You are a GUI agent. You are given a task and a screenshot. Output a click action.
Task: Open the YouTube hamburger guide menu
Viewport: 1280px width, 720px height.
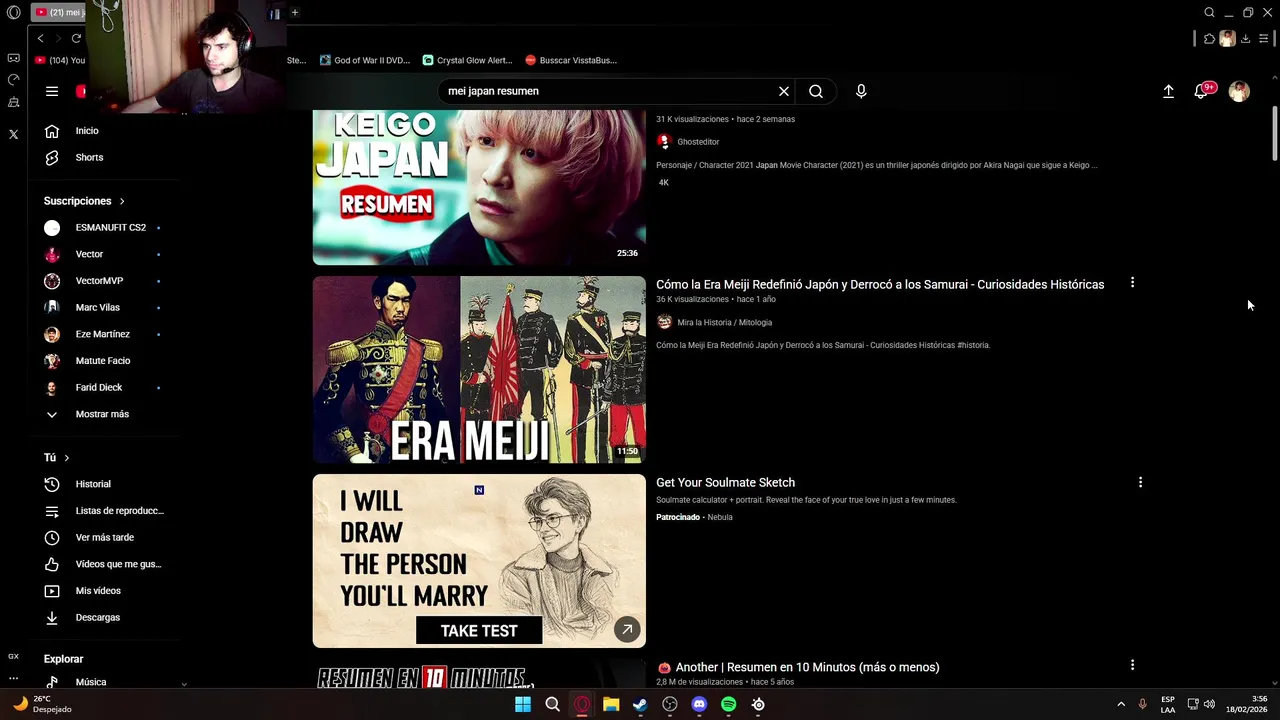click(x=52, y=91)
